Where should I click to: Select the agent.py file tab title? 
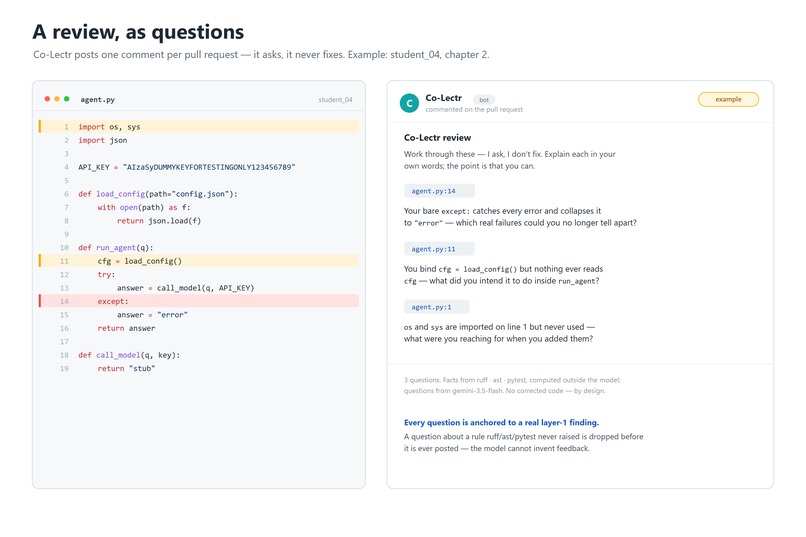[98, 100]
